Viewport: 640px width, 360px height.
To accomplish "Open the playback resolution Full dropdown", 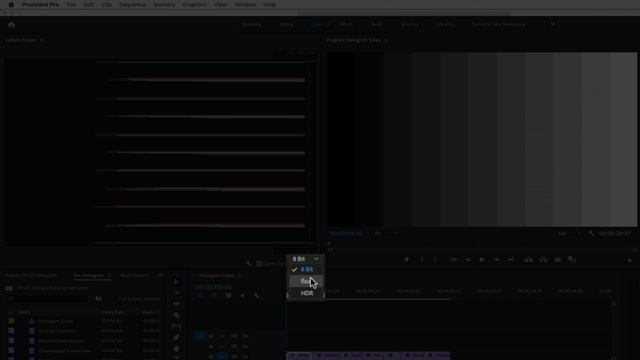I will click(570, 233).
